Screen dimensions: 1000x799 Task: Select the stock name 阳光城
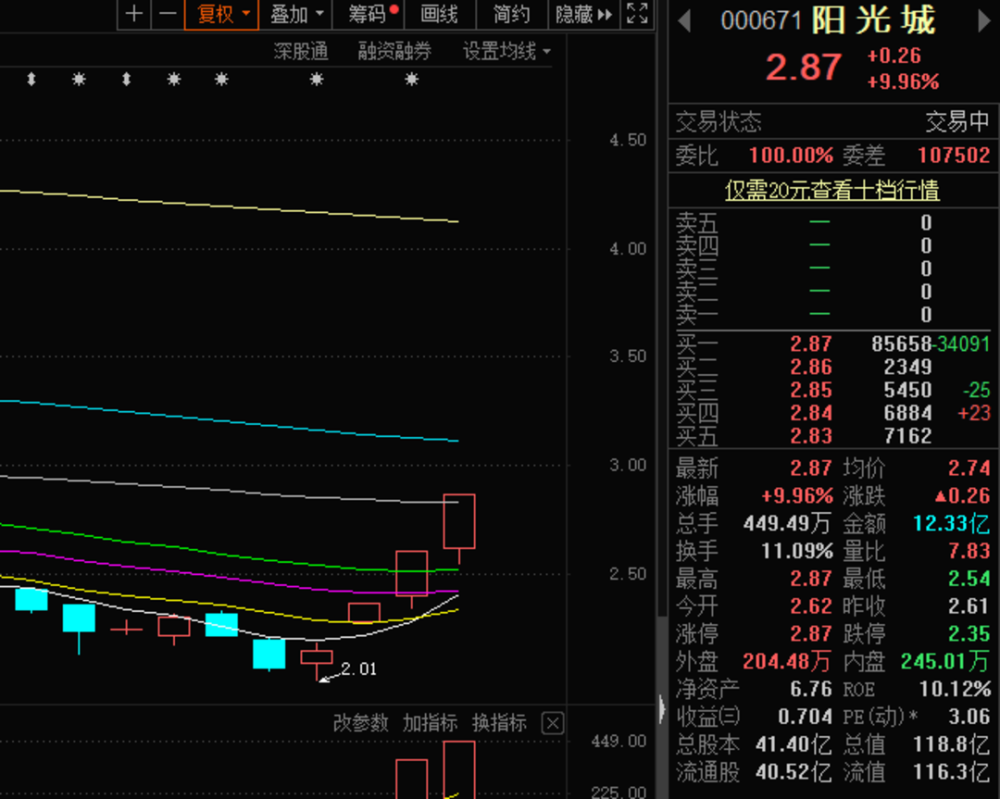(x=874, y=20)
